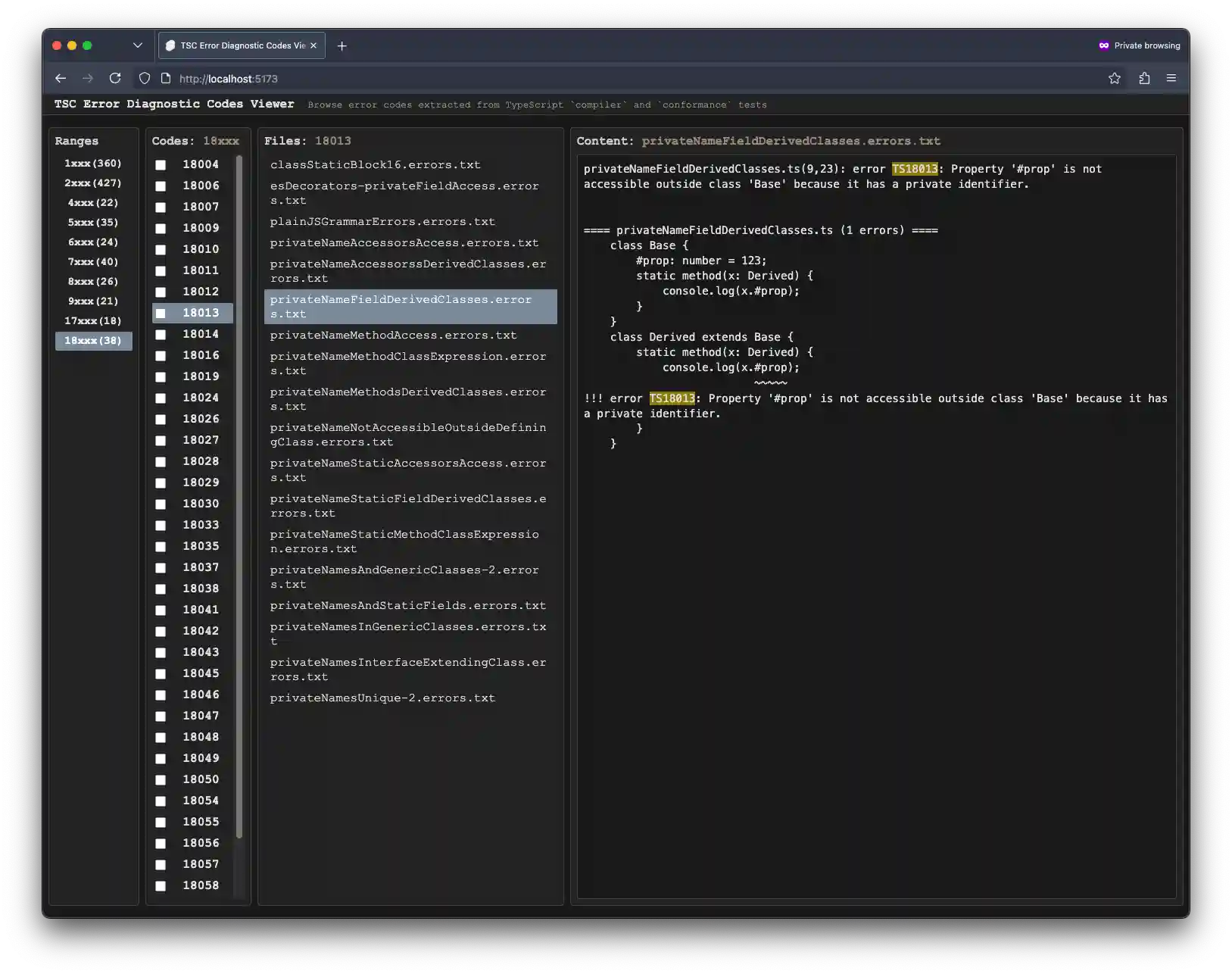The height and width of the screenshot is (974, 1232).
Task: Enable the 18030 code checkbox
Action: point(161,504)
